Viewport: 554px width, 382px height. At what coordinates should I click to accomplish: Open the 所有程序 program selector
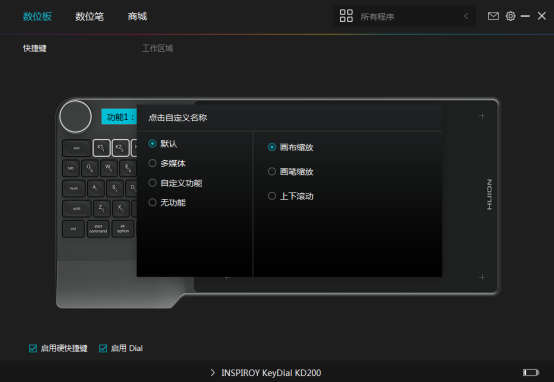(405, 16)
